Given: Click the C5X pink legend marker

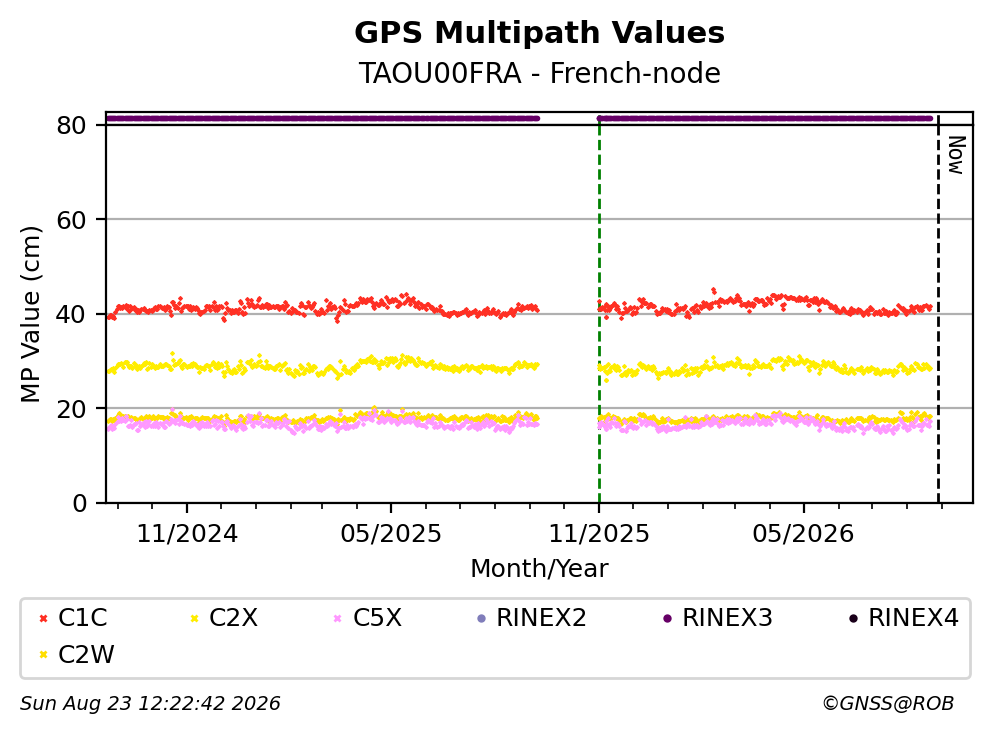Looking at the screenshot, I should [x=338, y=619].
